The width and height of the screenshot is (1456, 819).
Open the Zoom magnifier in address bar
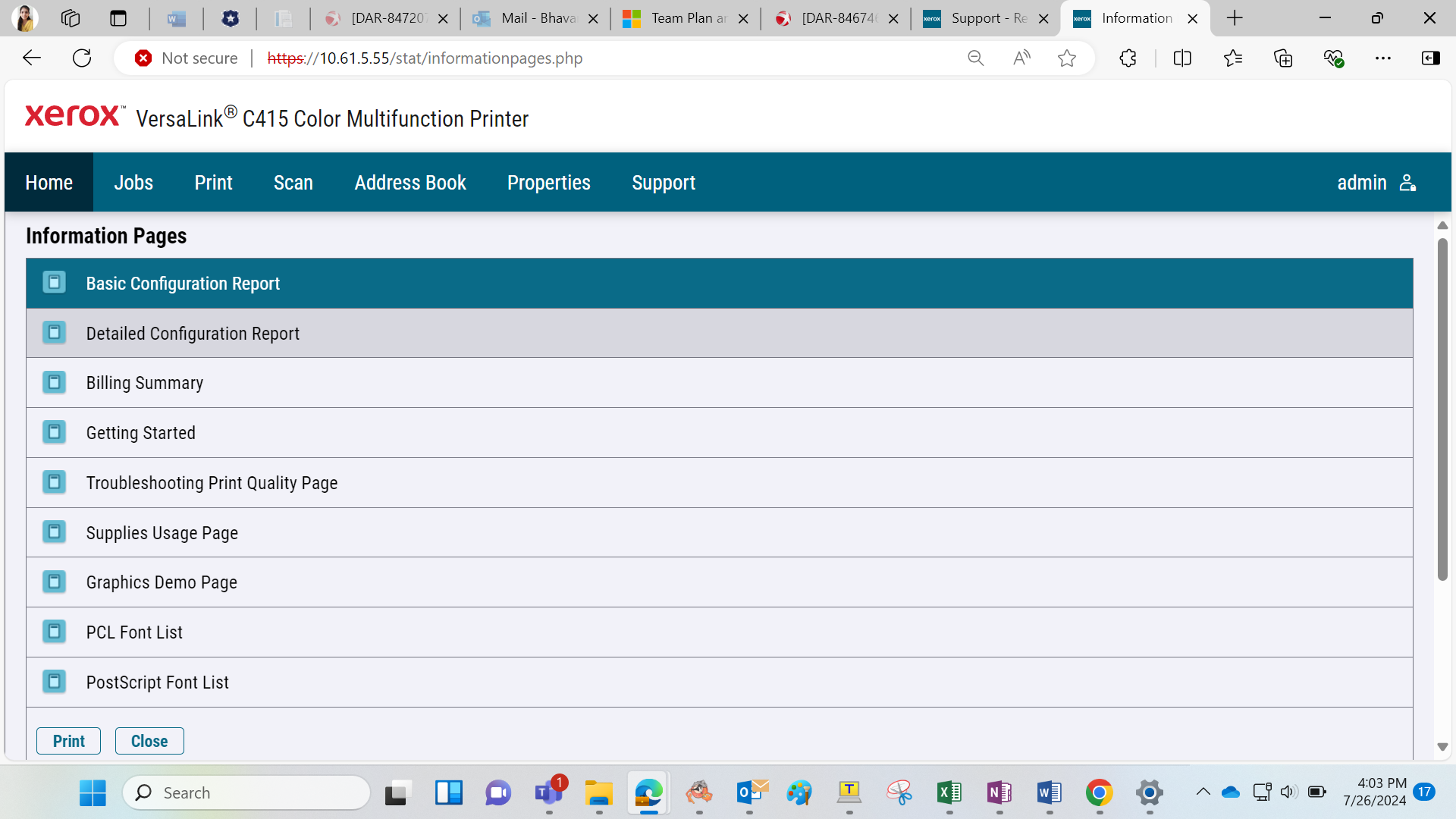pyautogui.click(x=976, y=58)
